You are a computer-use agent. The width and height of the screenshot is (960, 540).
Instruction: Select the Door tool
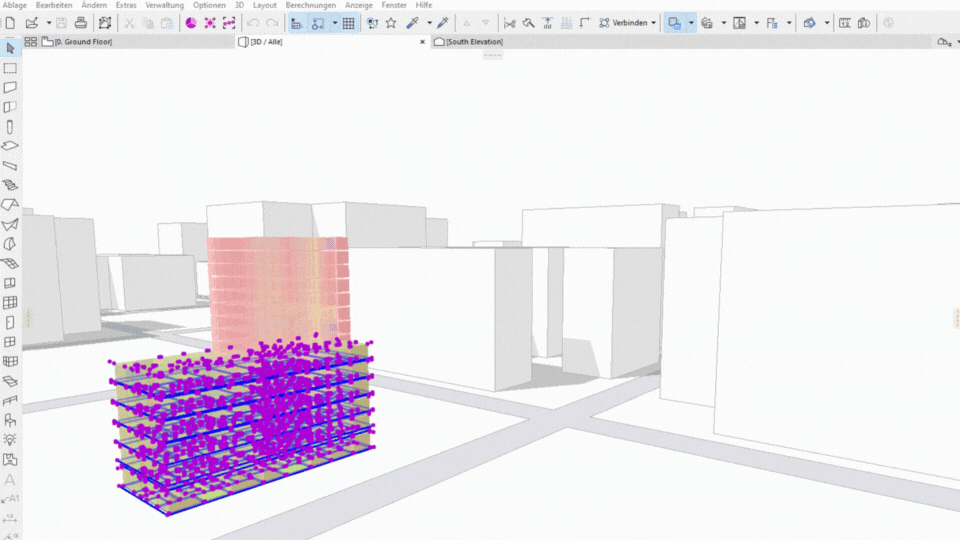(x=10, y=322)
